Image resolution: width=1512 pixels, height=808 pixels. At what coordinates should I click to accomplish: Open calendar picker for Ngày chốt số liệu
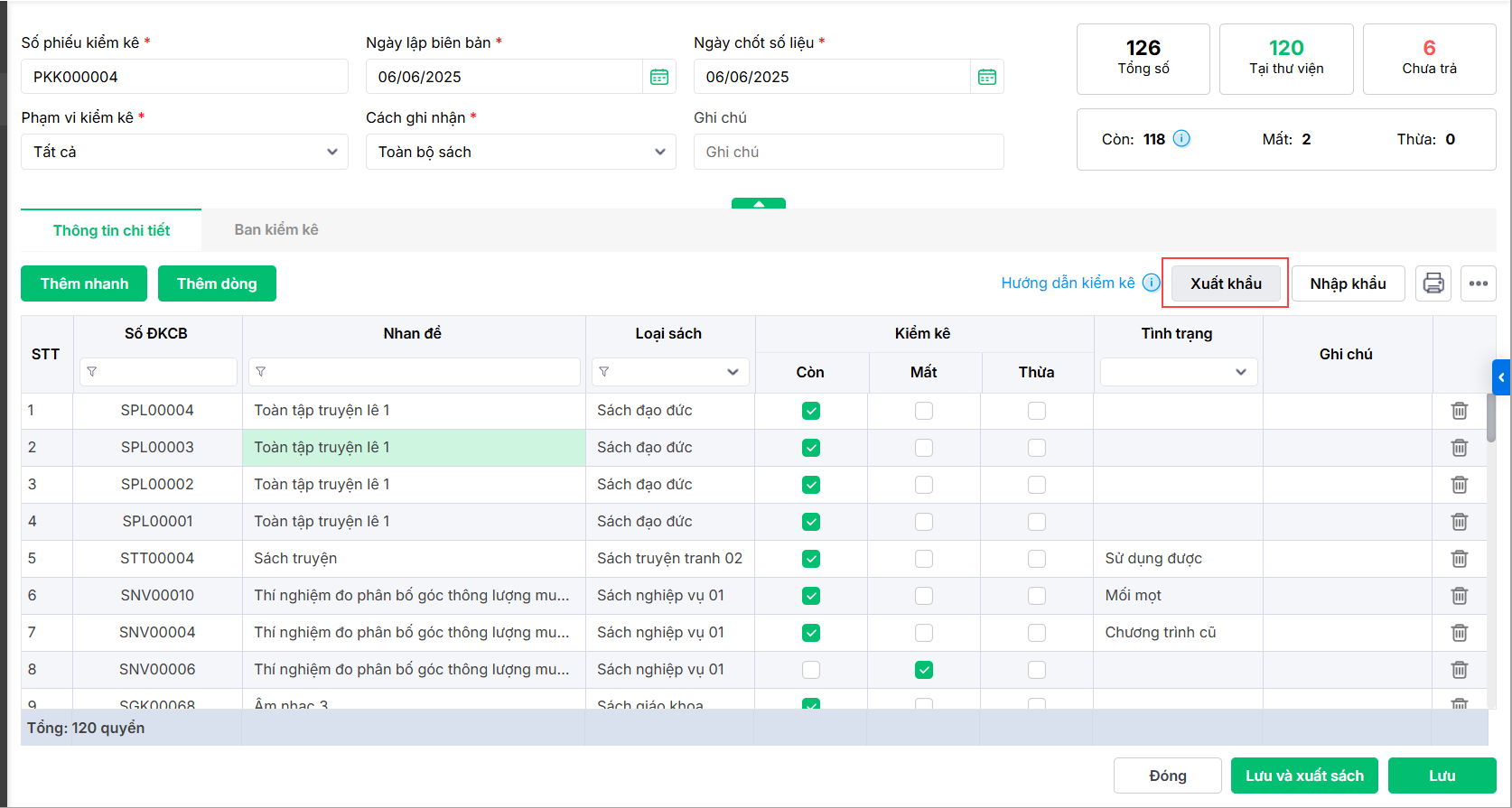[x=987, y=77]
